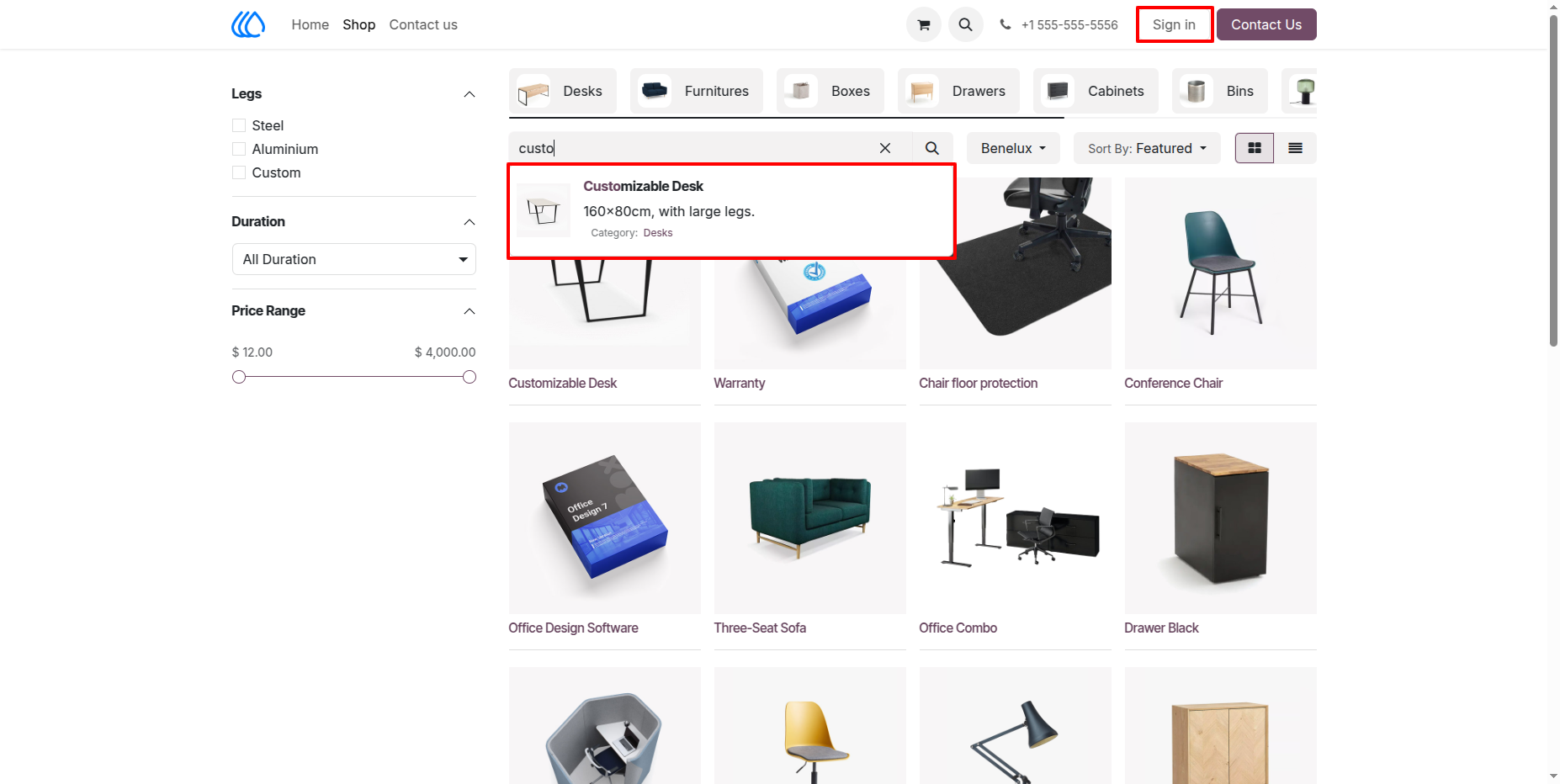Click the header search magnifier icon
This screenshot has width=1560, height=784.
point(965,24)
